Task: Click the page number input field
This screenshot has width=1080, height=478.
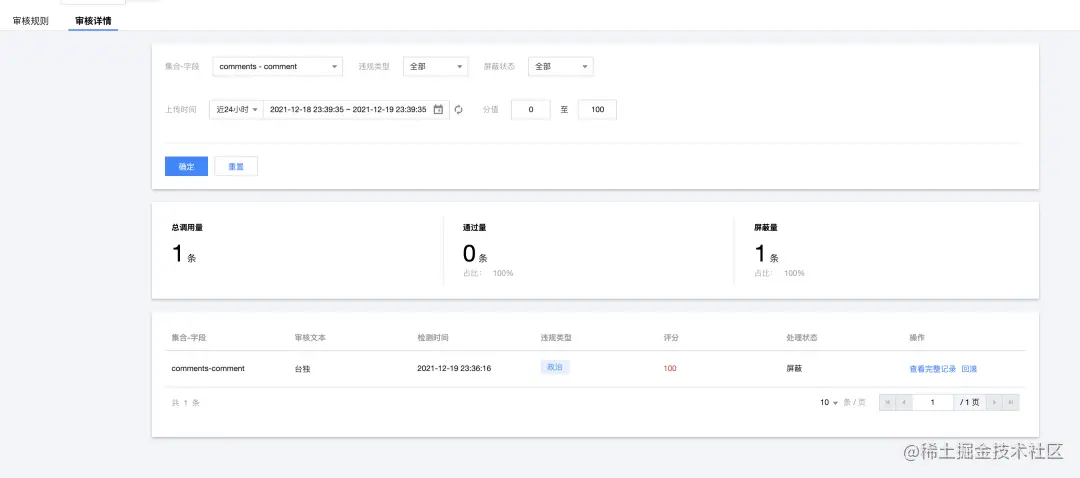Action: pos(933,402)
